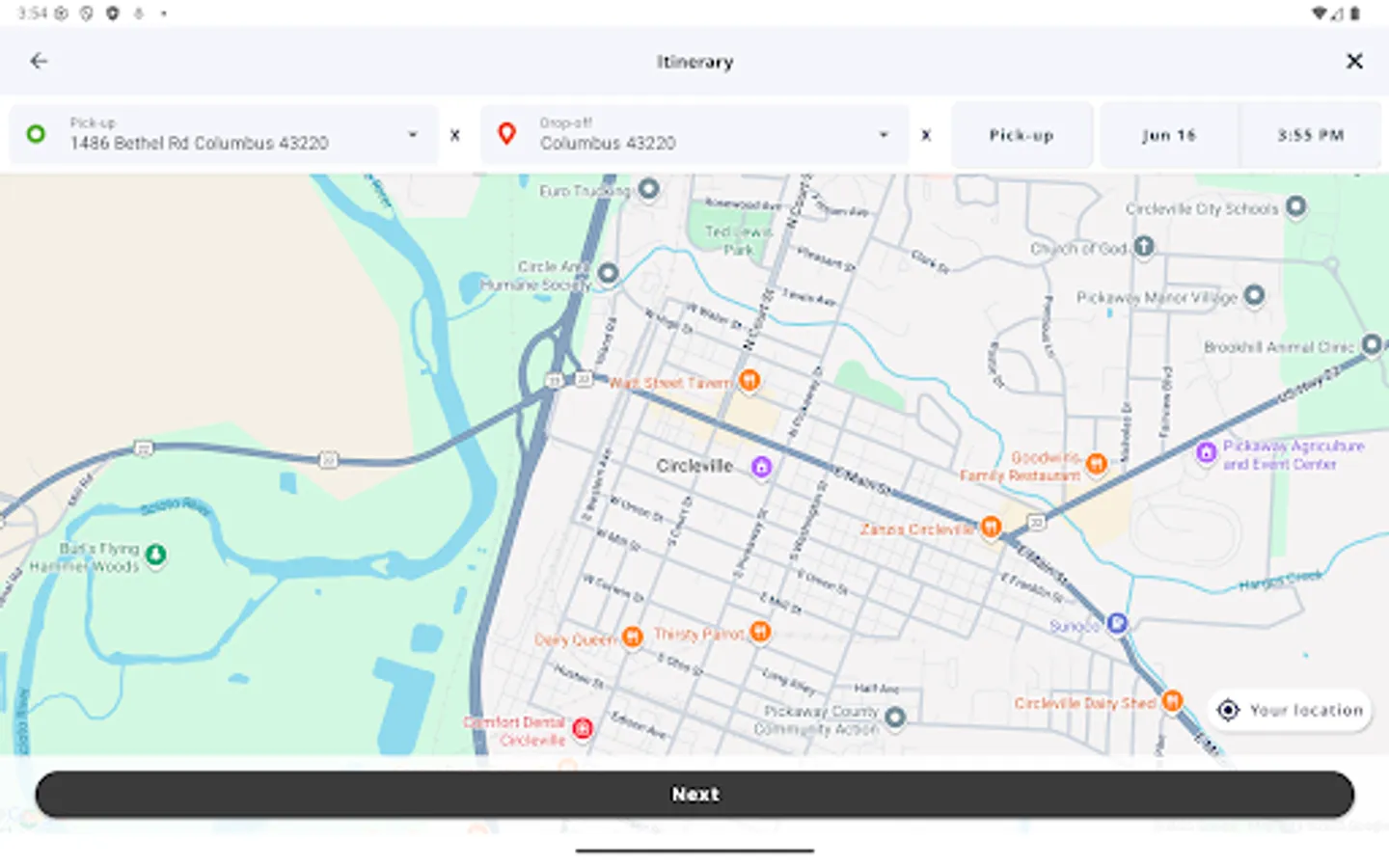Screen dimensions: 1389x868
Task: Tap the Sunoco gas station marker
Action: click(1117, 624)
